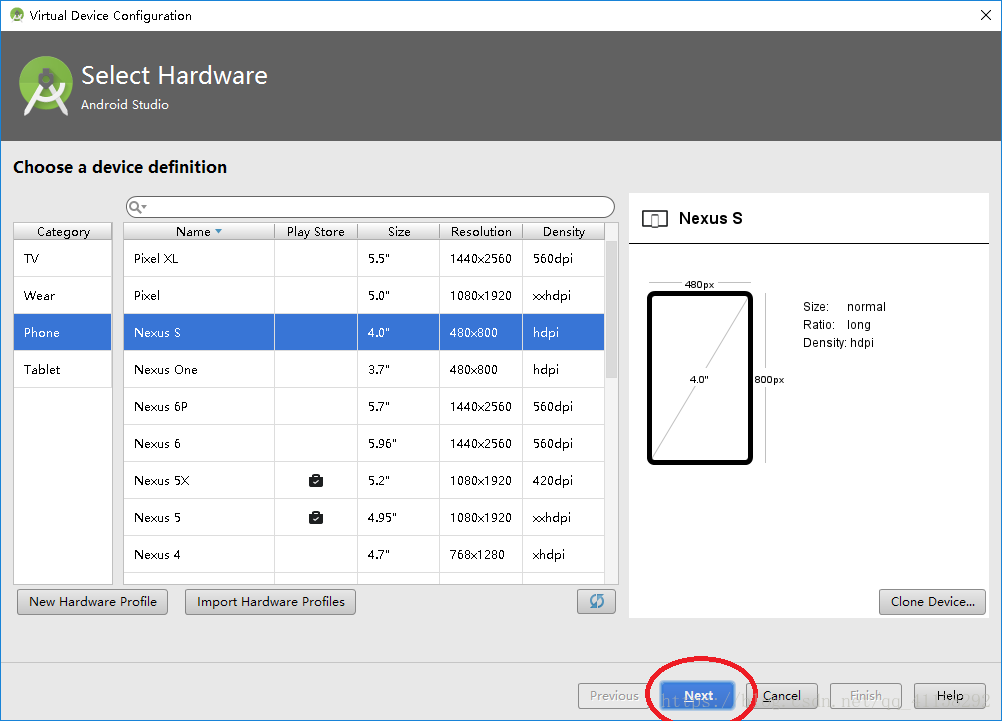
Task: Click the Android Studio logo in header
Action: [45, 86]
